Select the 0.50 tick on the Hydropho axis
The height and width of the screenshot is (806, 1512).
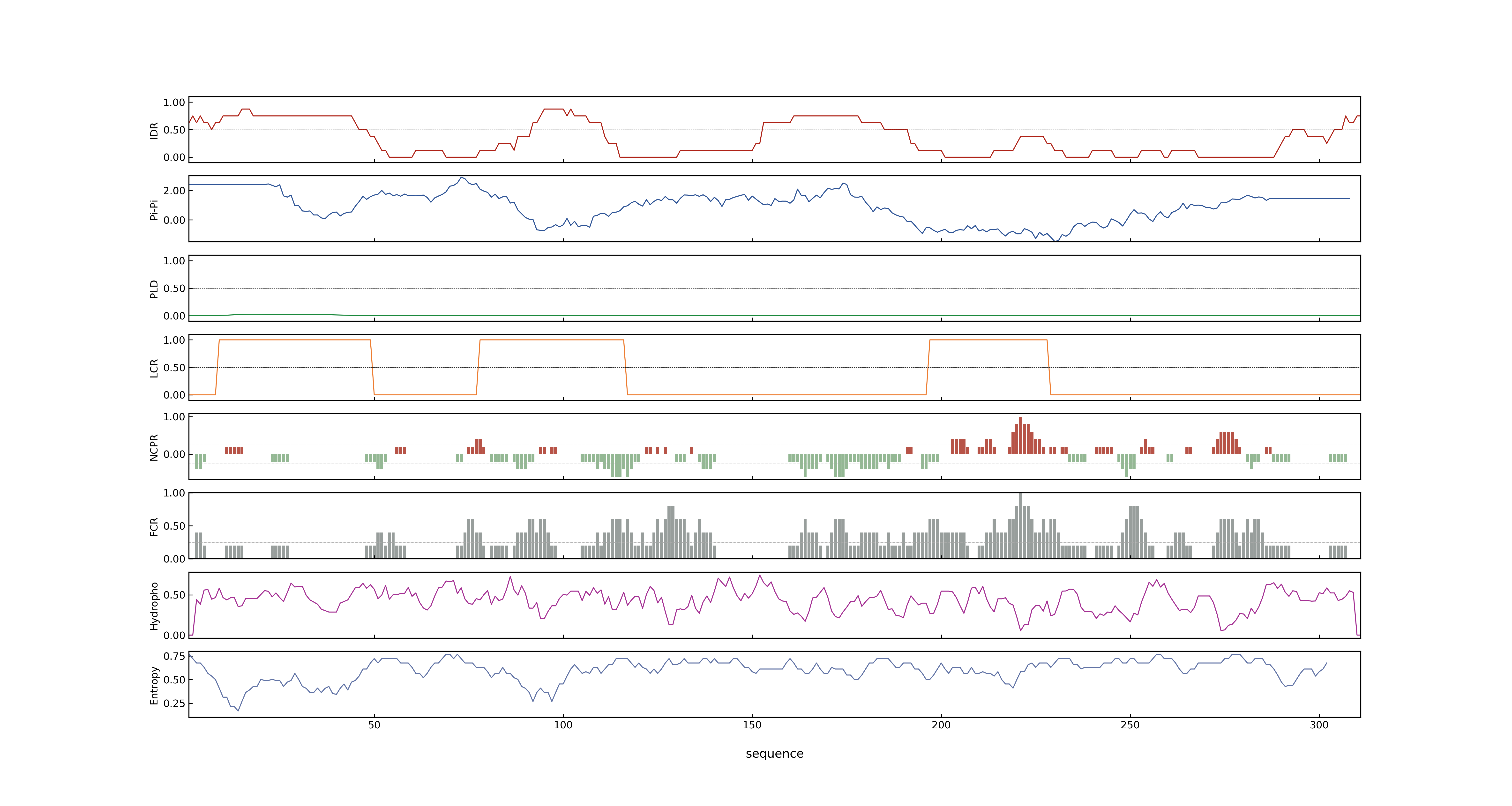(174, 595)
